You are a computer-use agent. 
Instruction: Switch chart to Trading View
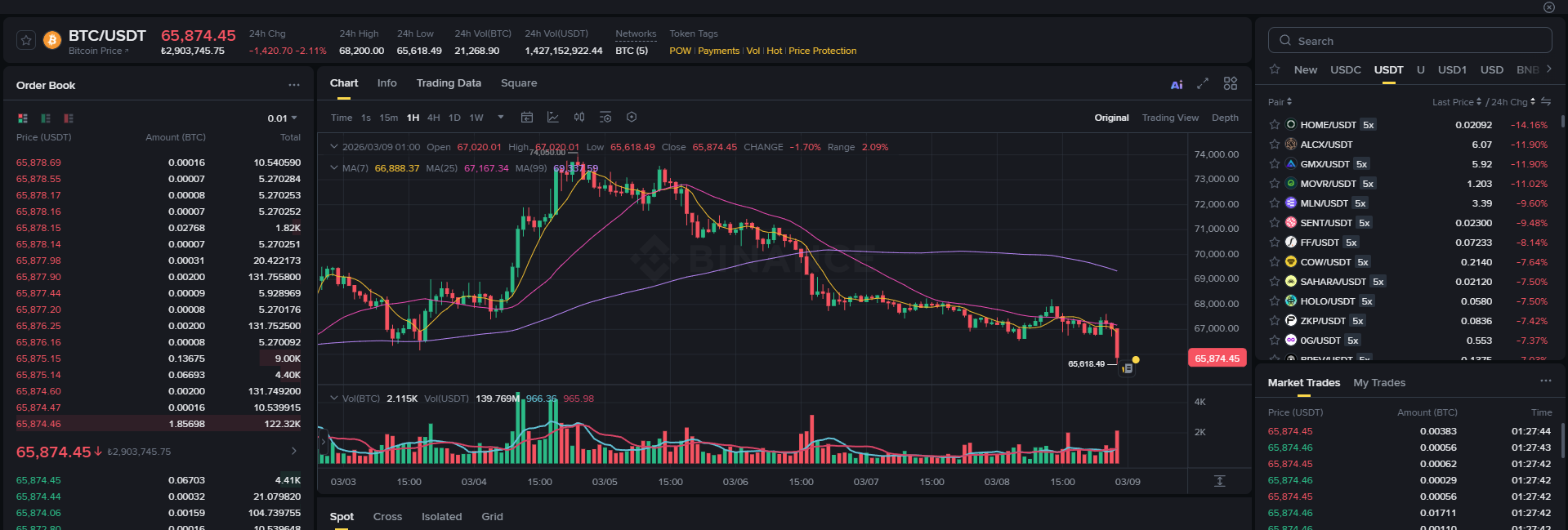point(1170,118)
